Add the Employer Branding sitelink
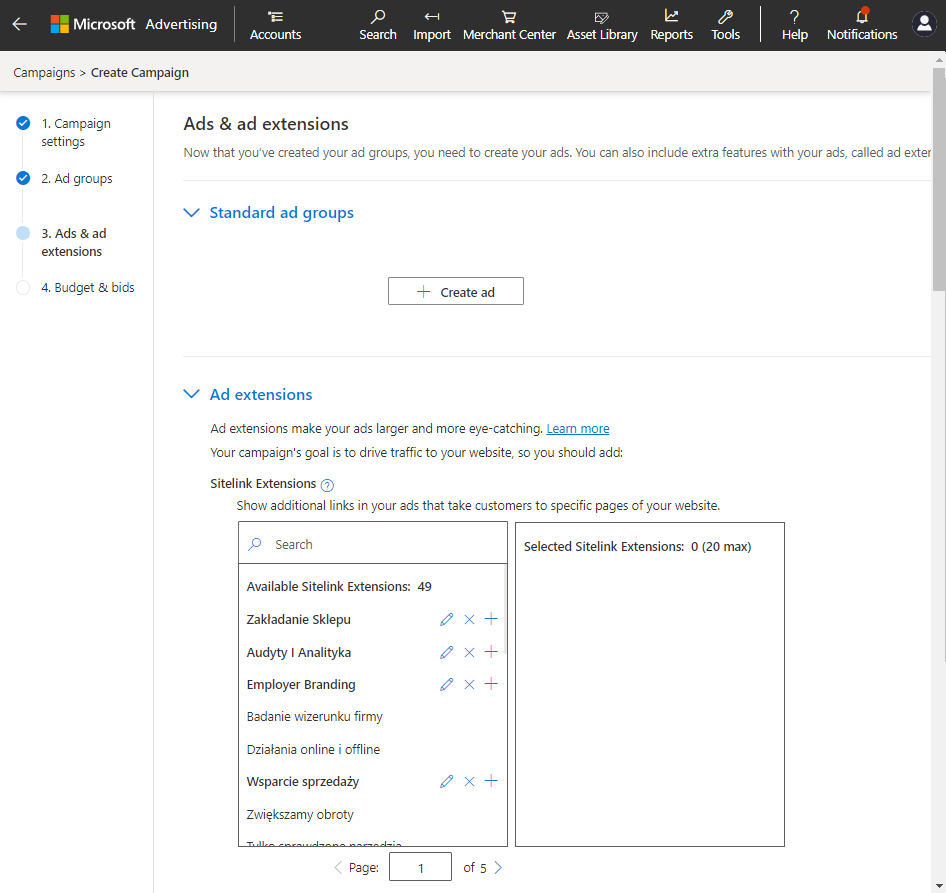Image resolution: width=946 pixels, height=893 pixels. (491, 685)
